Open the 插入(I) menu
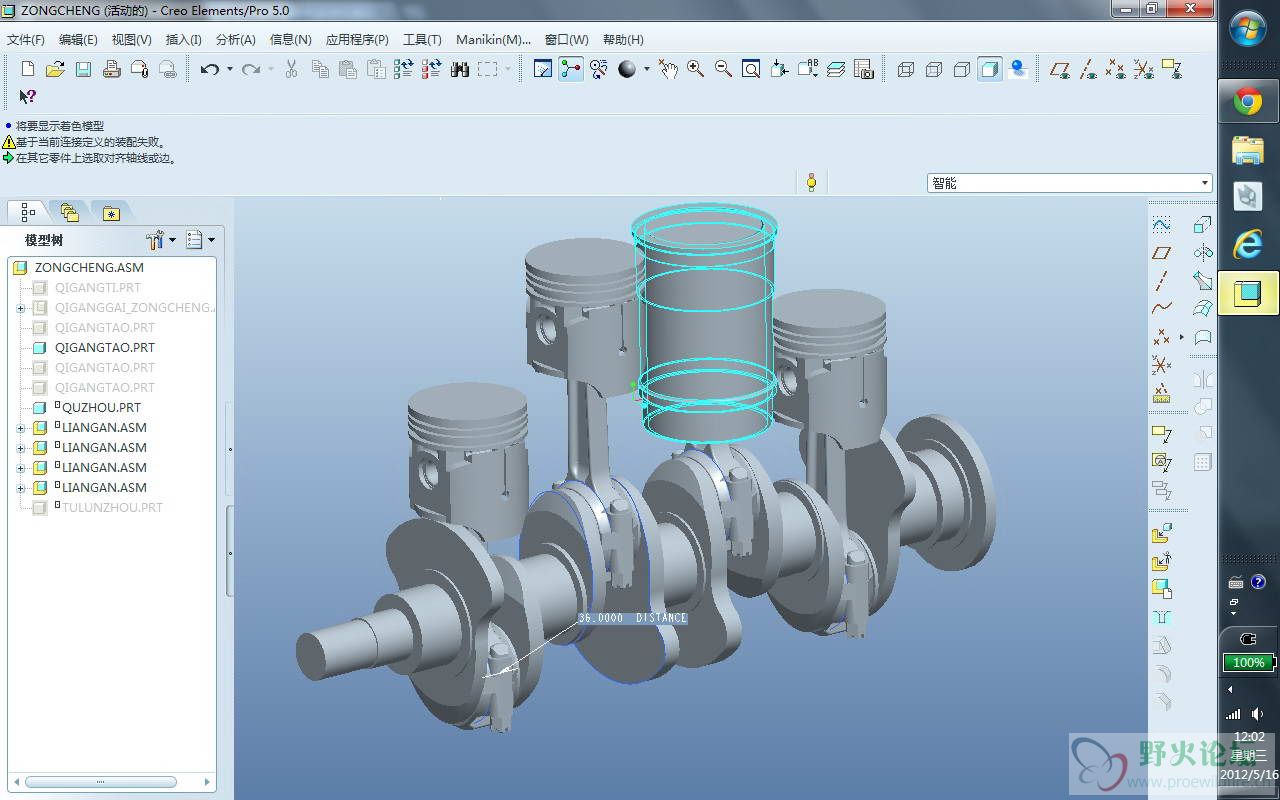The height and width of the screenshot is (800, 1280). pyautogui.click(x=184, y=40)
